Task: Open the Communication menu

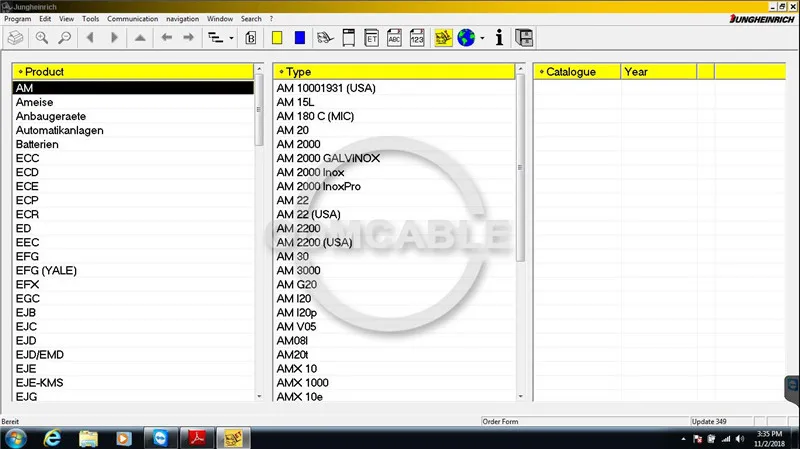Action: (133, 19)
